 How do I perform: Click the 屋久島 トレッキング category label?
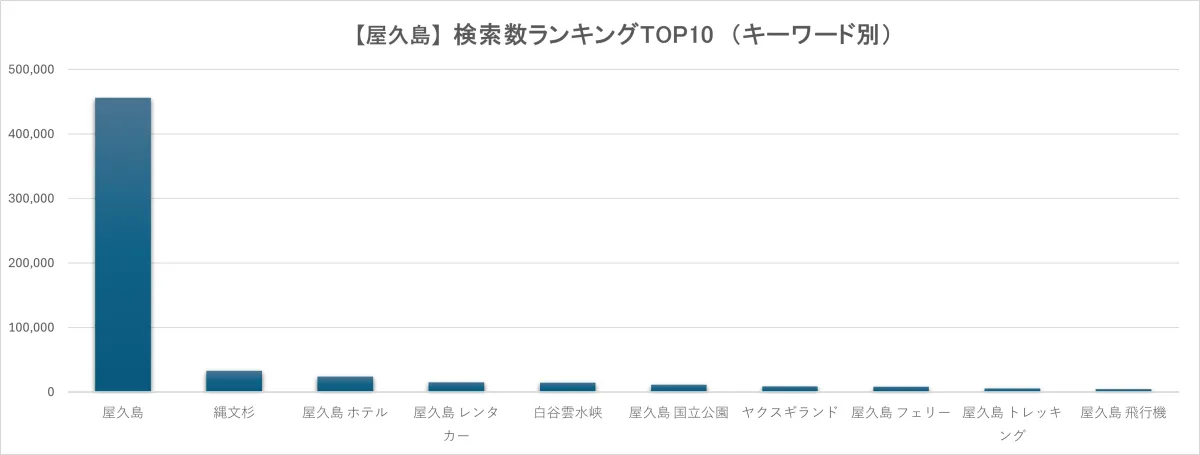coord(1011,423)
